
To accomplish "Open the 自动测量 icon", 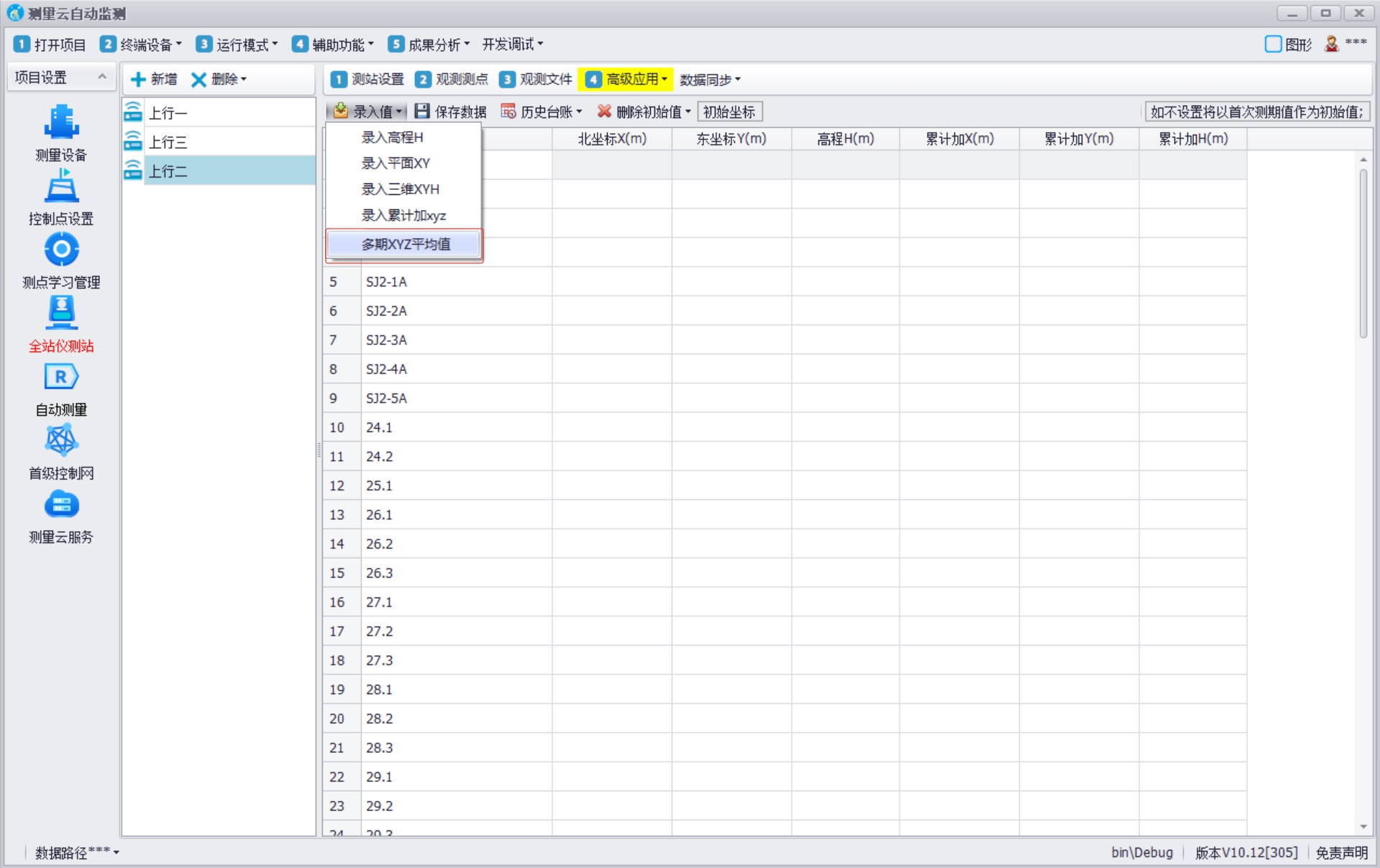I will pos(61,378).
